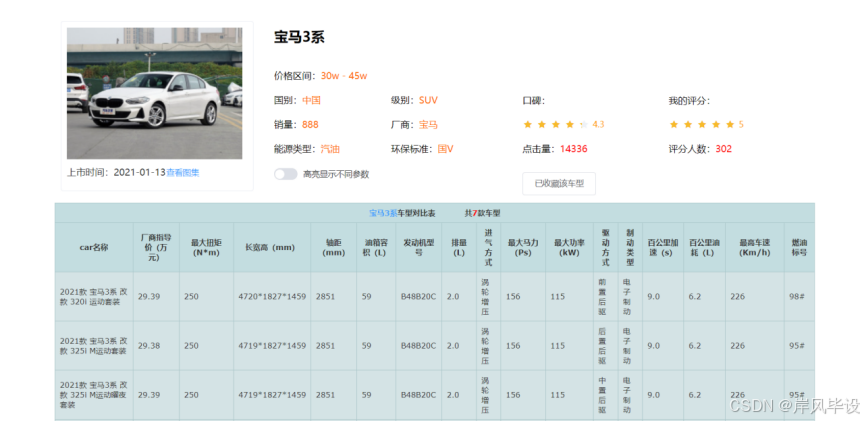Click the 制动类型 column header
This screenshot has height=421, width=864.
[630, 247]
